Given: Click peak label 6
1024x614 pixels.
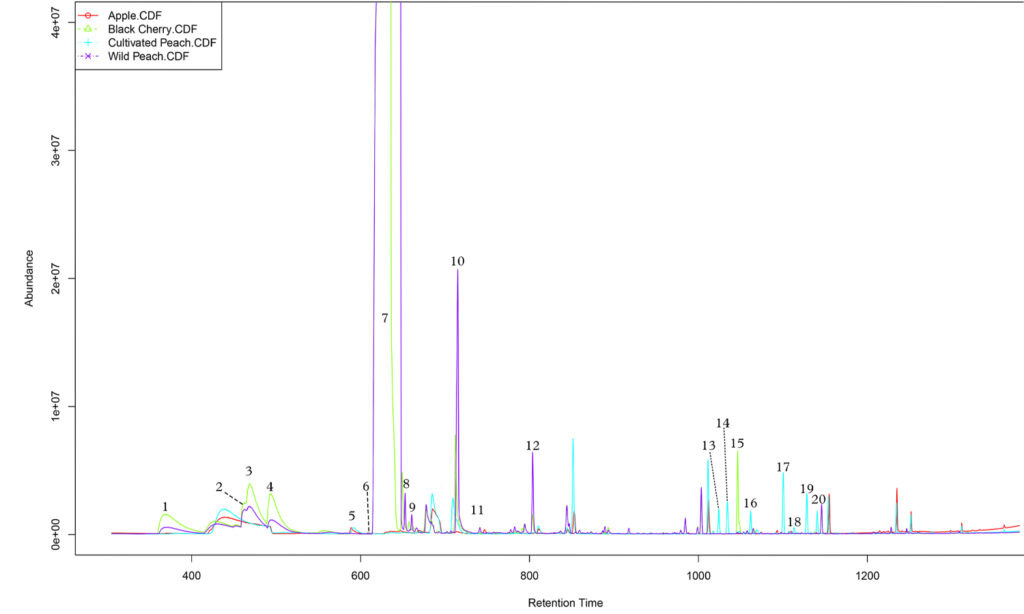Looking at the screenshot, I should pos(366,487).
